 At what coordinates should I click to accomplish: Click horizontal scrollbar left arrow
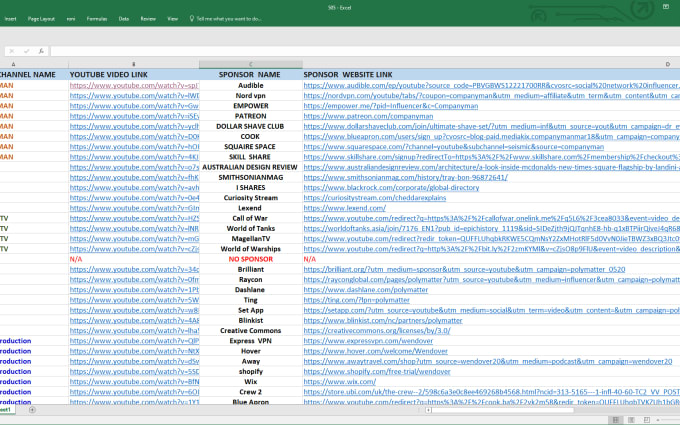(428, 410)
